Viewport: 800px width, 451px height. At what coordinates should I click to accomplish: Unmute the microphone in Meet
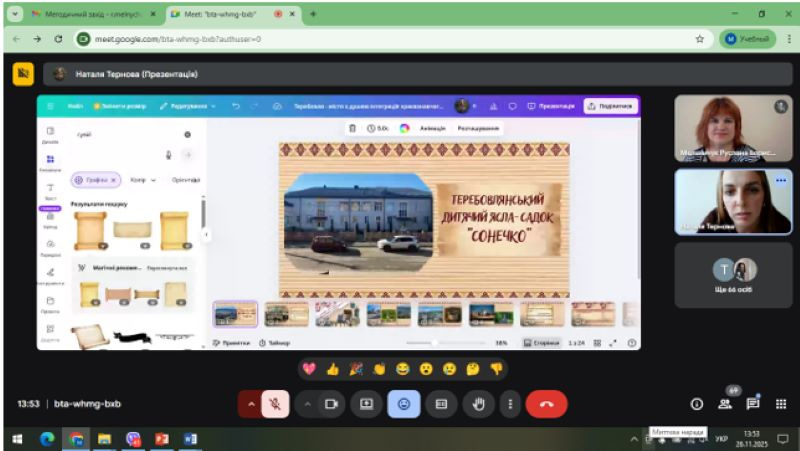coord(274,404)
